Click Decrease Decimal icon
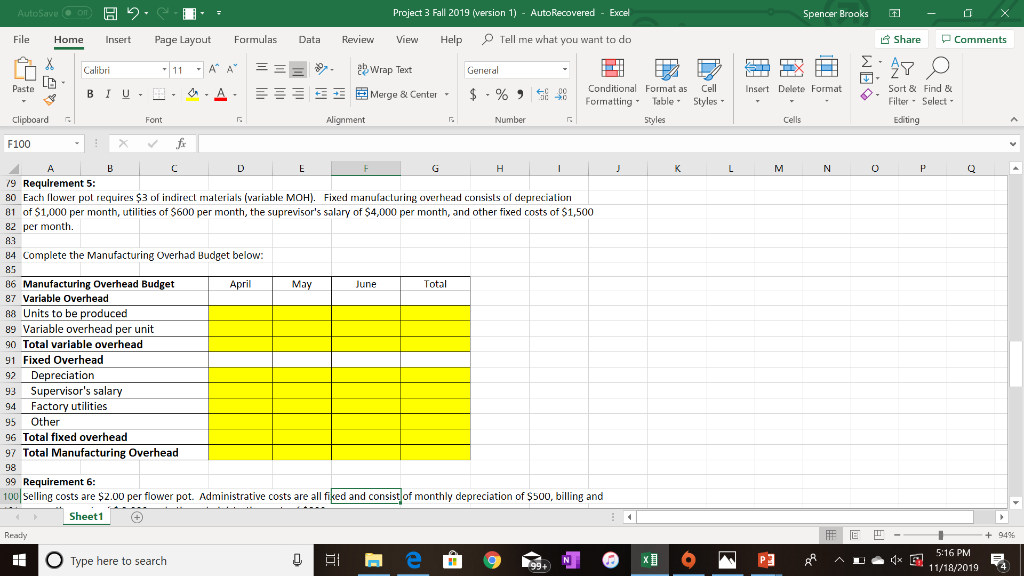Image resolution: width=1024 pixels, height=576 pixels. pos(561,95)
